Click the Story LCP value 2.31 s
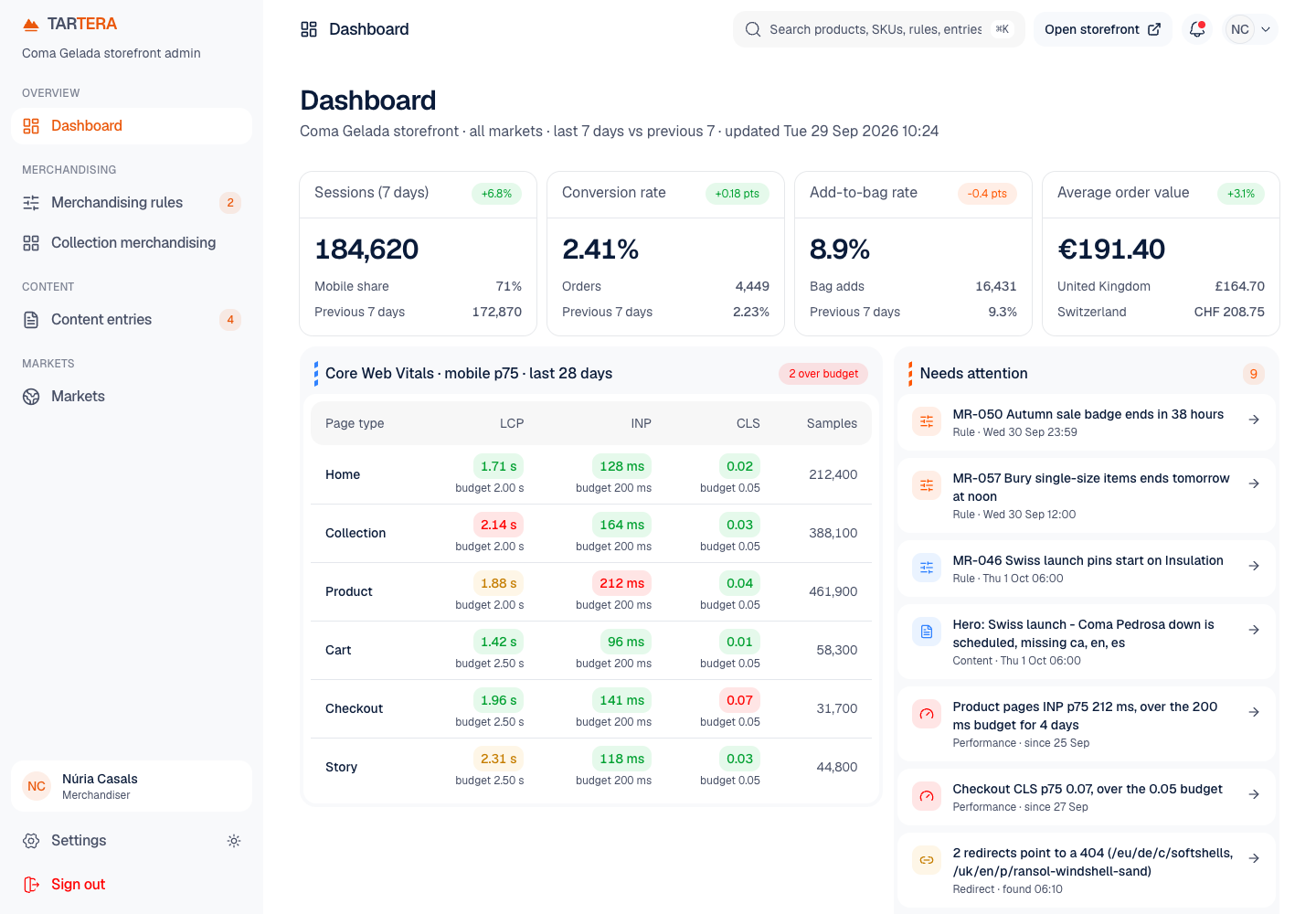Image resolution: width=1316 pixels, height=914 pixels. 499,759
